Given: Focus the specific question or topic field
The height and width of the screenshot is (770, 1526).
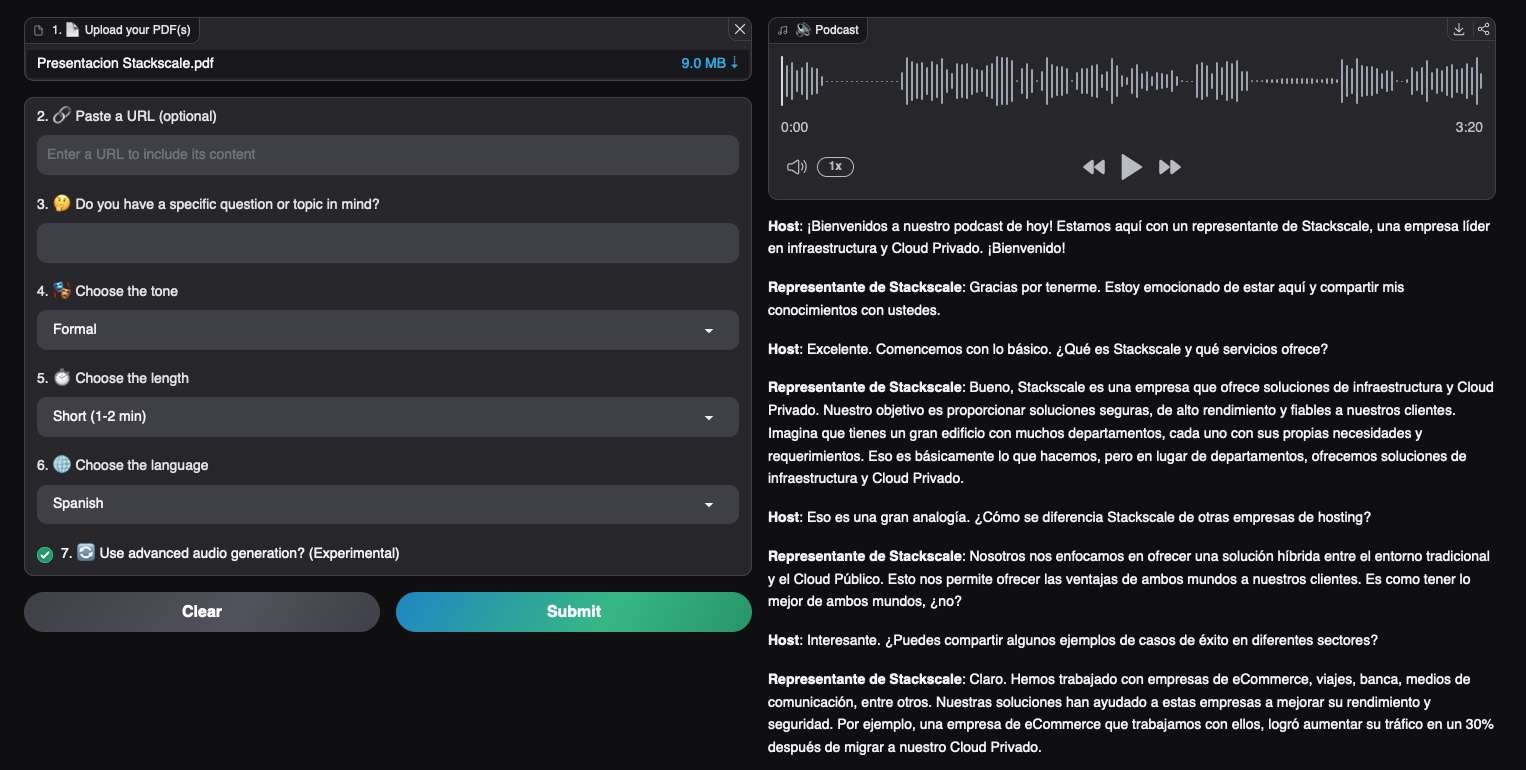Looking at the screenshot, I should pyautogui.click(x=387, y=243).
